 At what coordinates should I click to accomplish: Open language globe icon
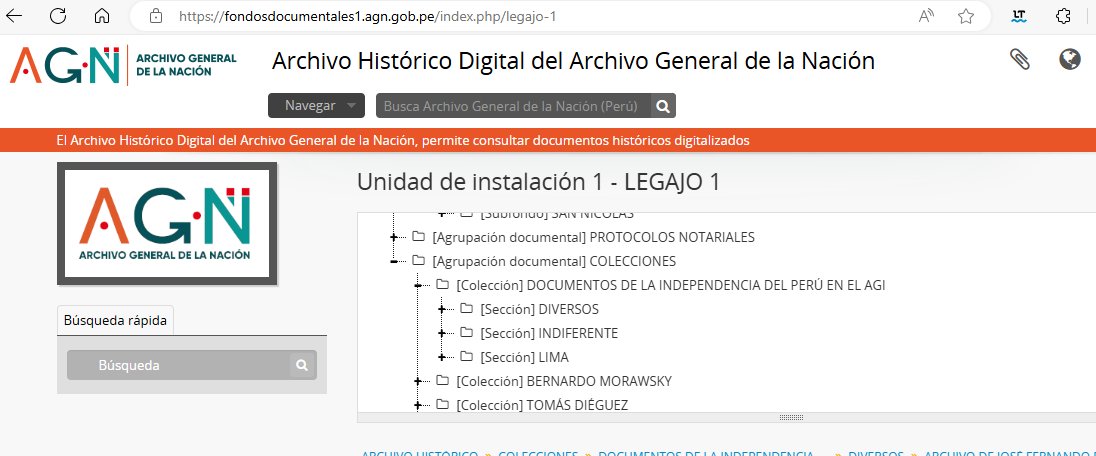(1069, 59)
